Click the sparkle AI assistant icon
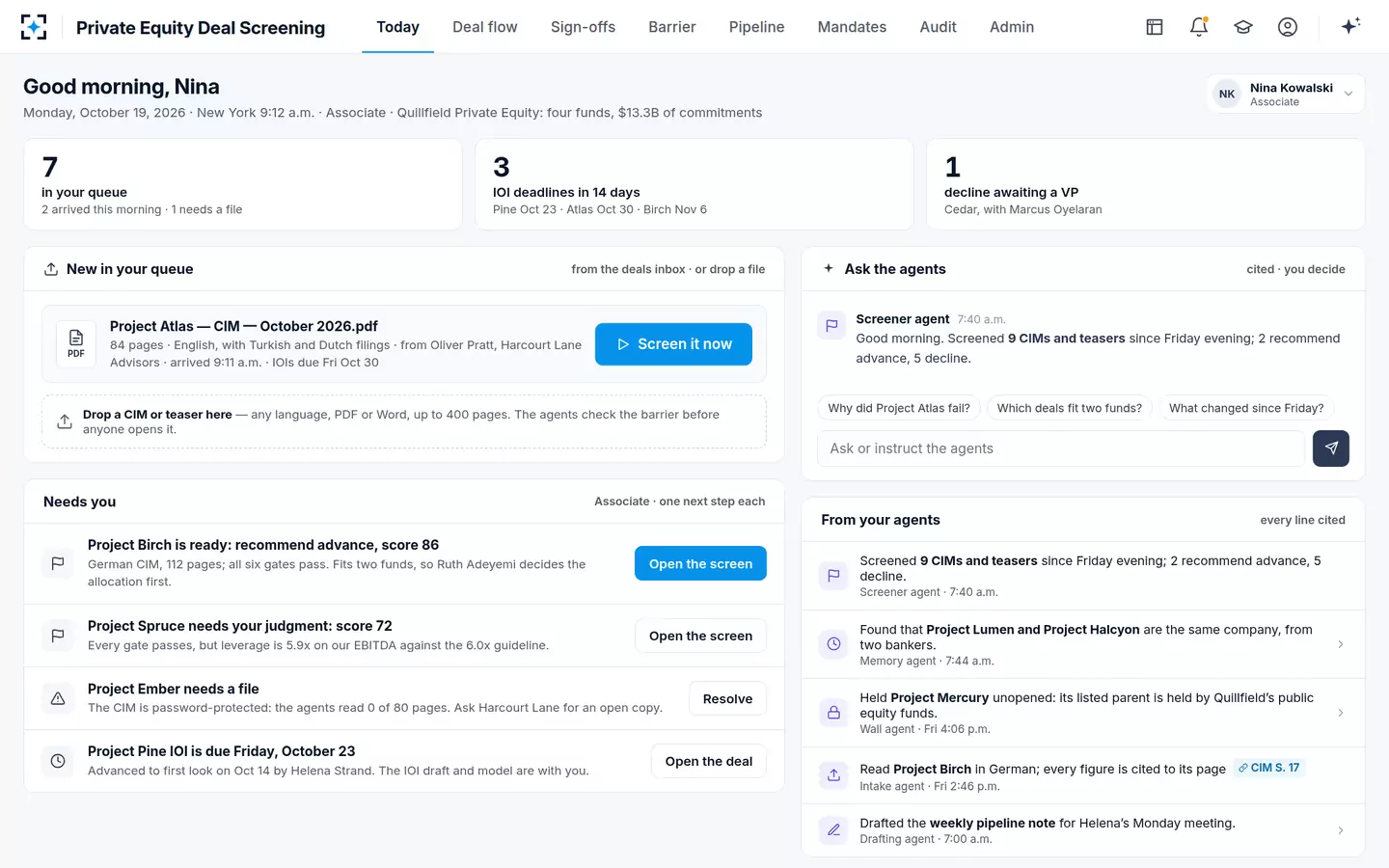The image size is (1389, 868). [1350, 26]
